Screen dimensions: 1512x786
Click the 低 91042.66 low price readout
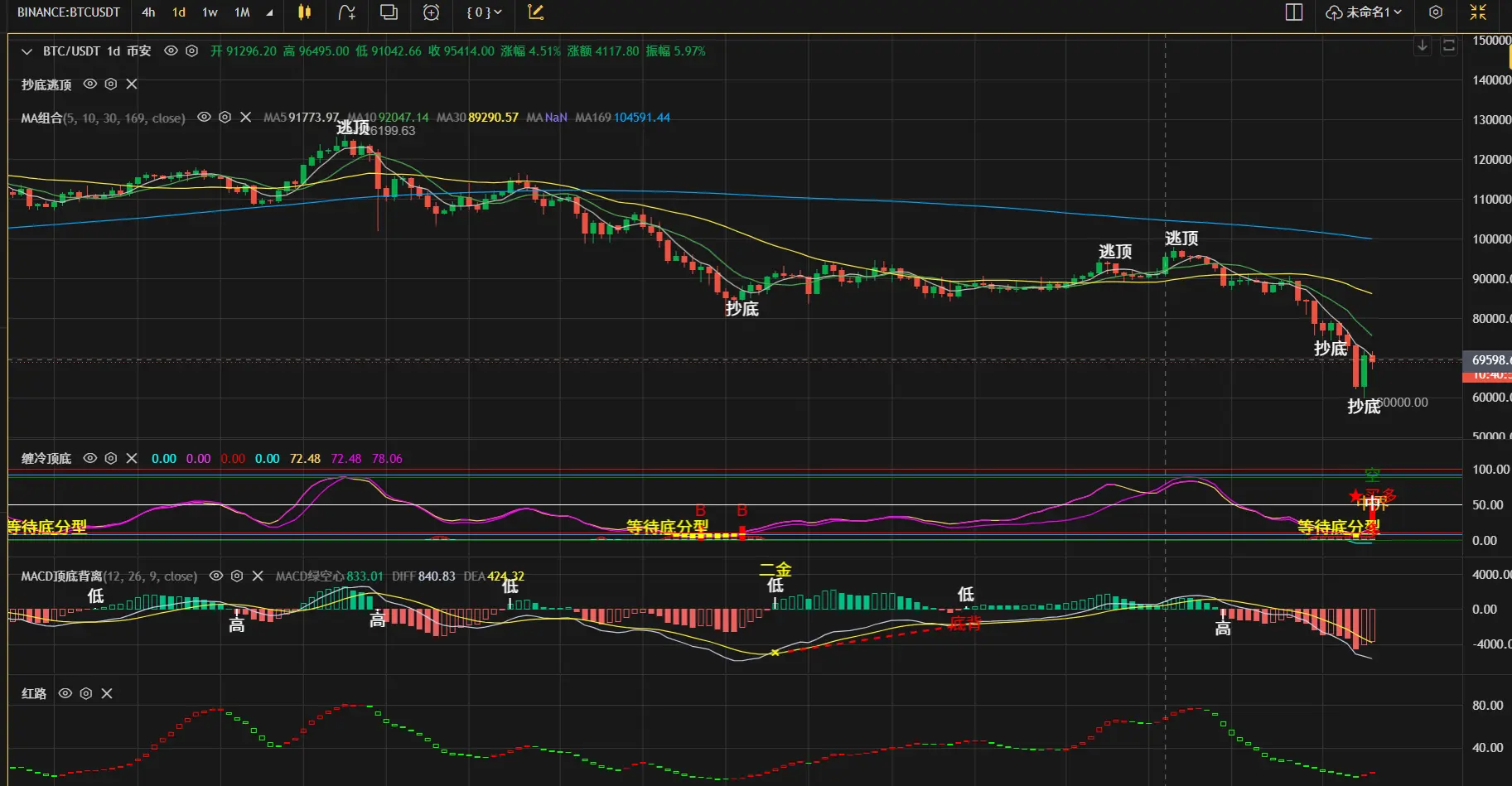(389, 51)
